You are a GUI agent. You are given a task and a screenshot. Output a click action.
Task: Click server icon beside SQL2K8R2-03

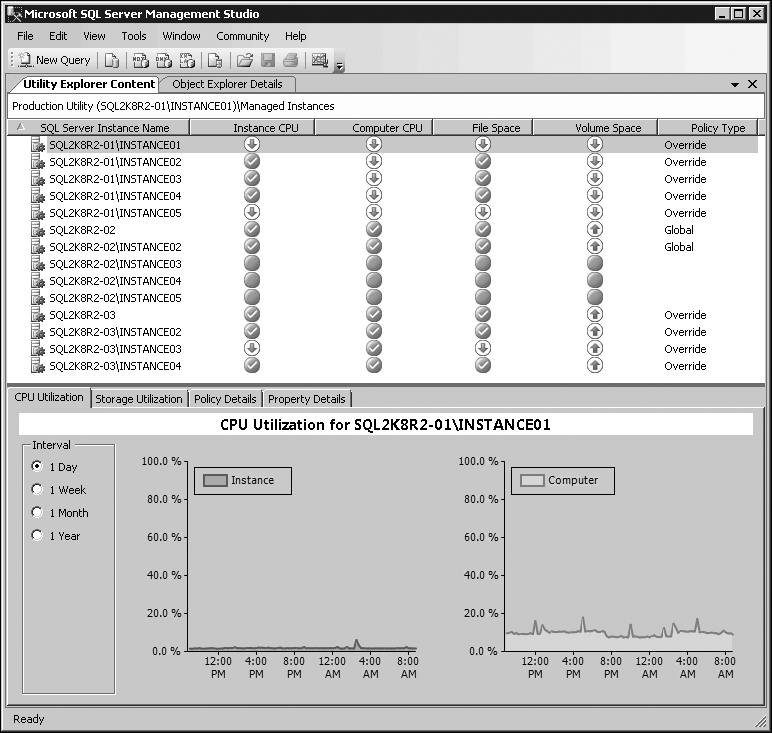(38, 315)
